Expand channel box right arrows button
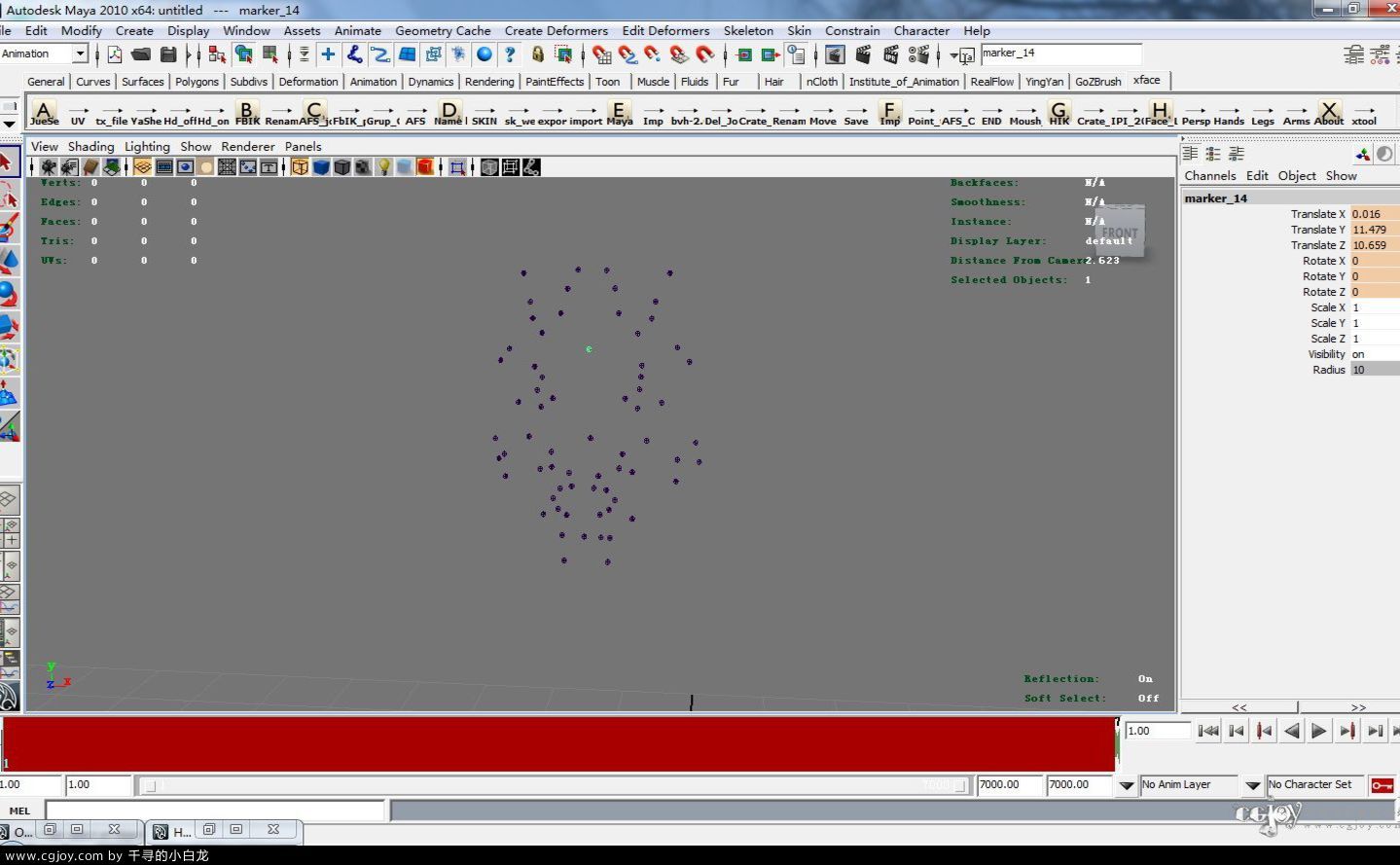 click(x=1358, y=707)
